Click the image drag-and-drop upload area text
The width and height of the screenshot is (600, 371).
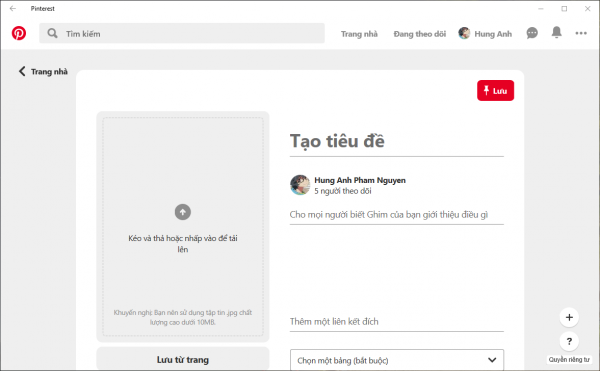point(183,244)
